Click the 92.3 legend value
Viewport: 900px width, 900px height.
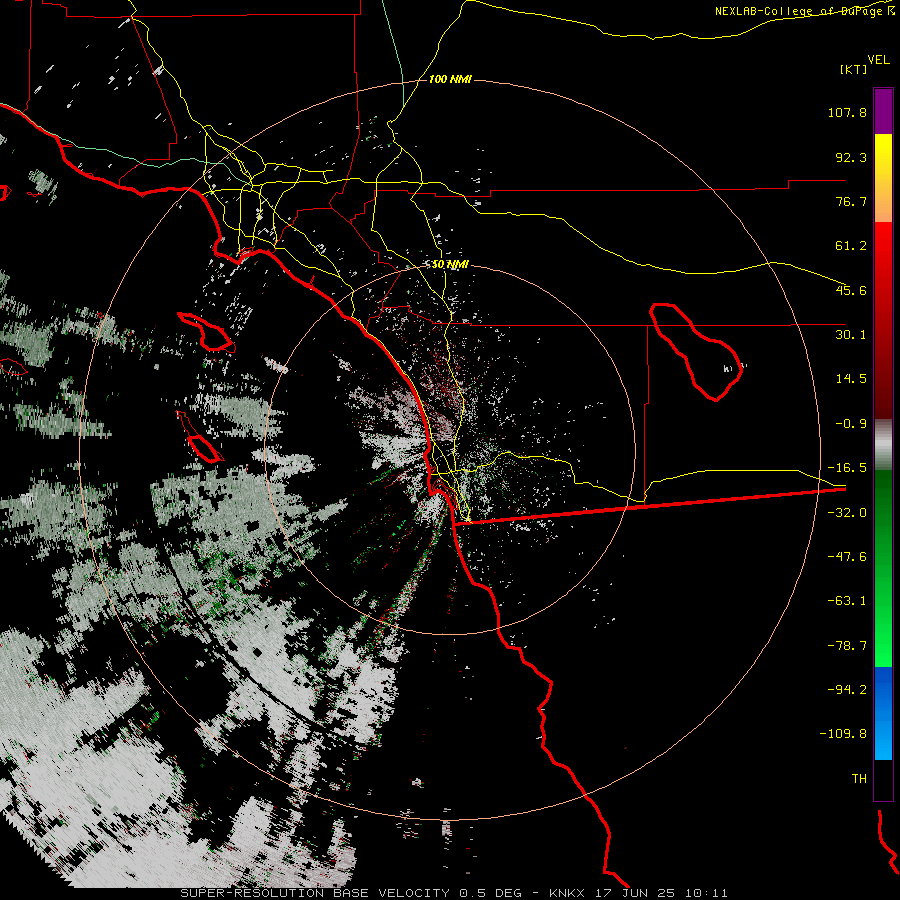(851, 157)
